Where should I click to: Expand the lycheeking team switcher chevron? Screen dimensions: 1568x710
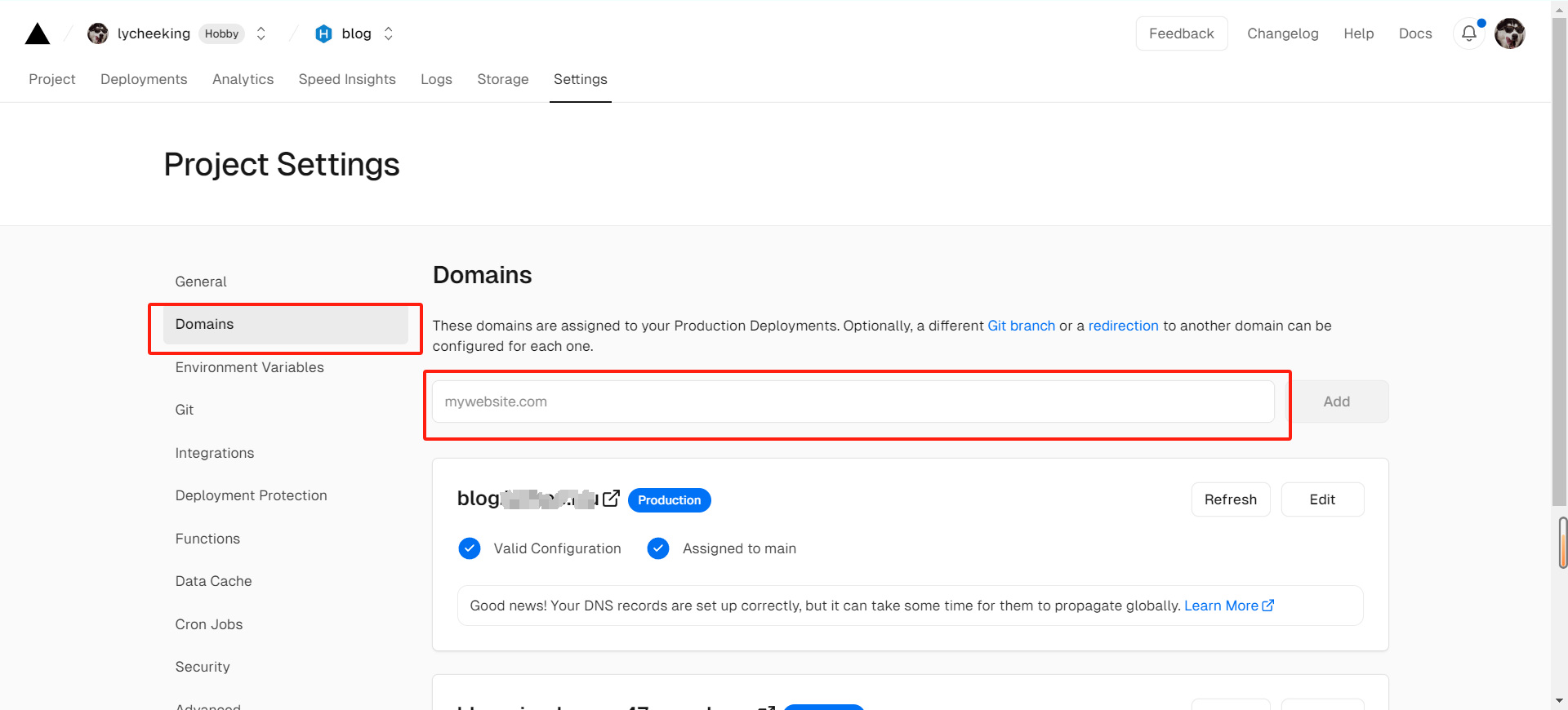click(x=261, y=33)
